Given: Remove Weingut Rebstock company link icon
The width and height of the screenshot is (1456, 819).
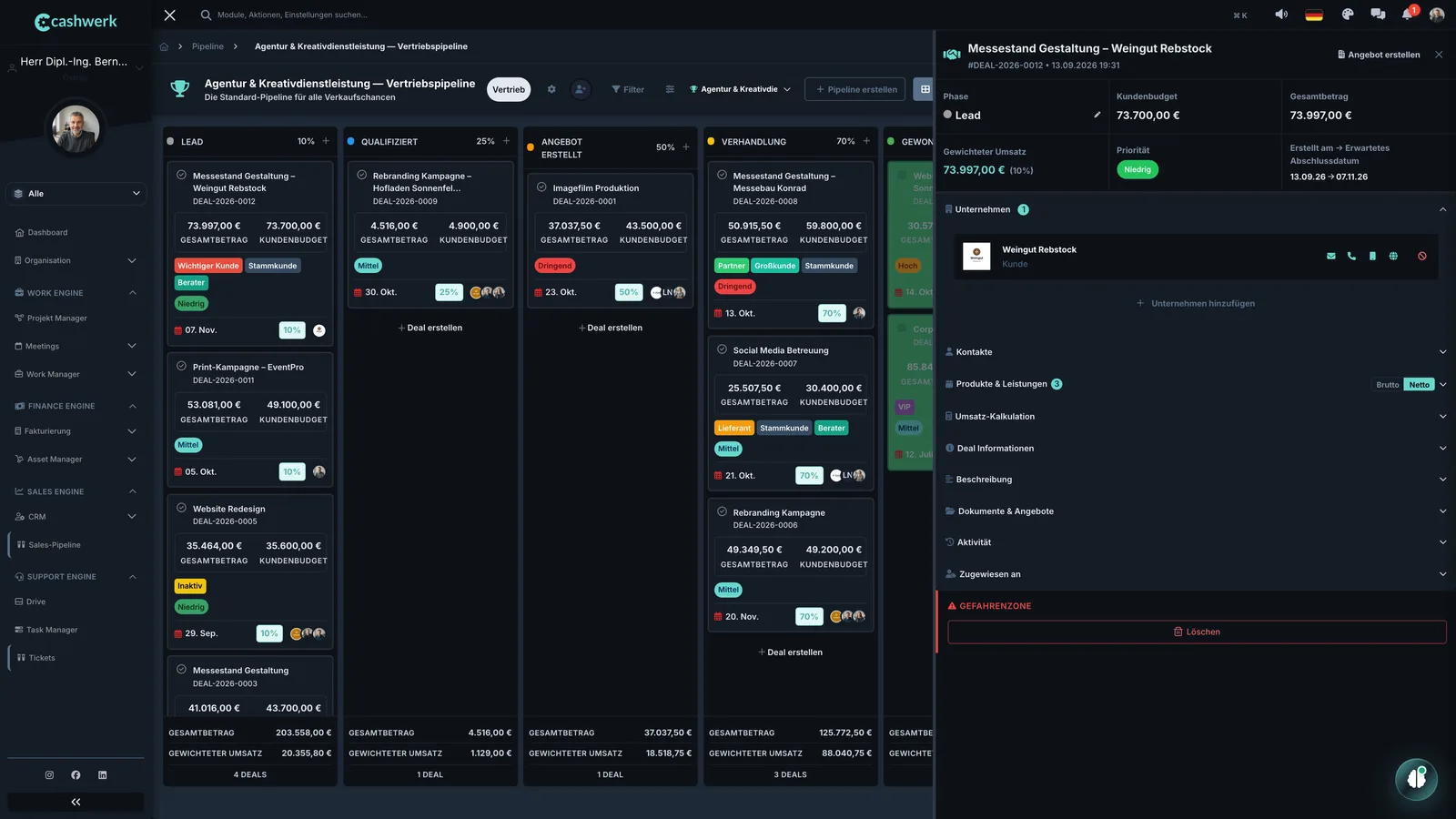Looking at the screenshot, I should click(x=1422, y=257).
